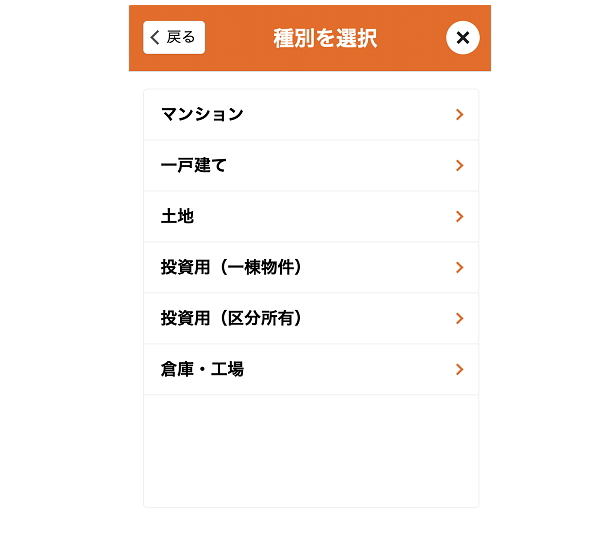Image resolution: width=603 pixels, height=537 pixels.
Task: Click header space between 戻る and title
Action: point(238,38)
